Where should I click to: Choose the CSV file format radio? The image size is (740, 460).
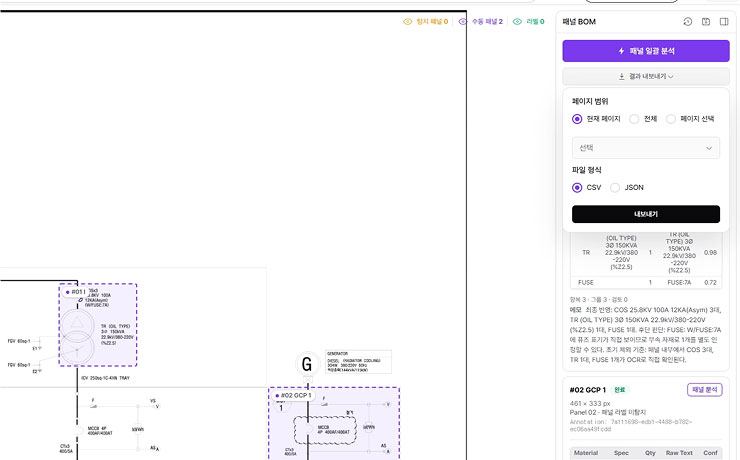pyautogui.click(x=577, y=188)
